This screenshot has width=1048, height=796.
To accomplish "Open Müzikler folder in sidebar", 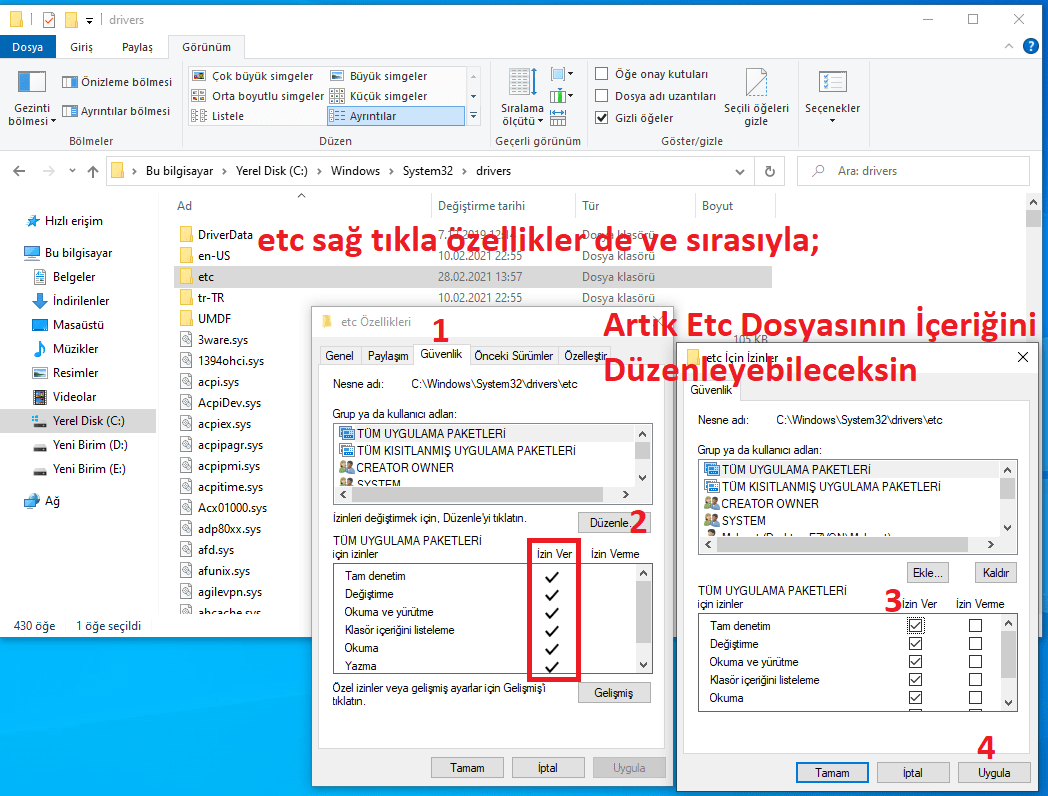I will (76, 349).
